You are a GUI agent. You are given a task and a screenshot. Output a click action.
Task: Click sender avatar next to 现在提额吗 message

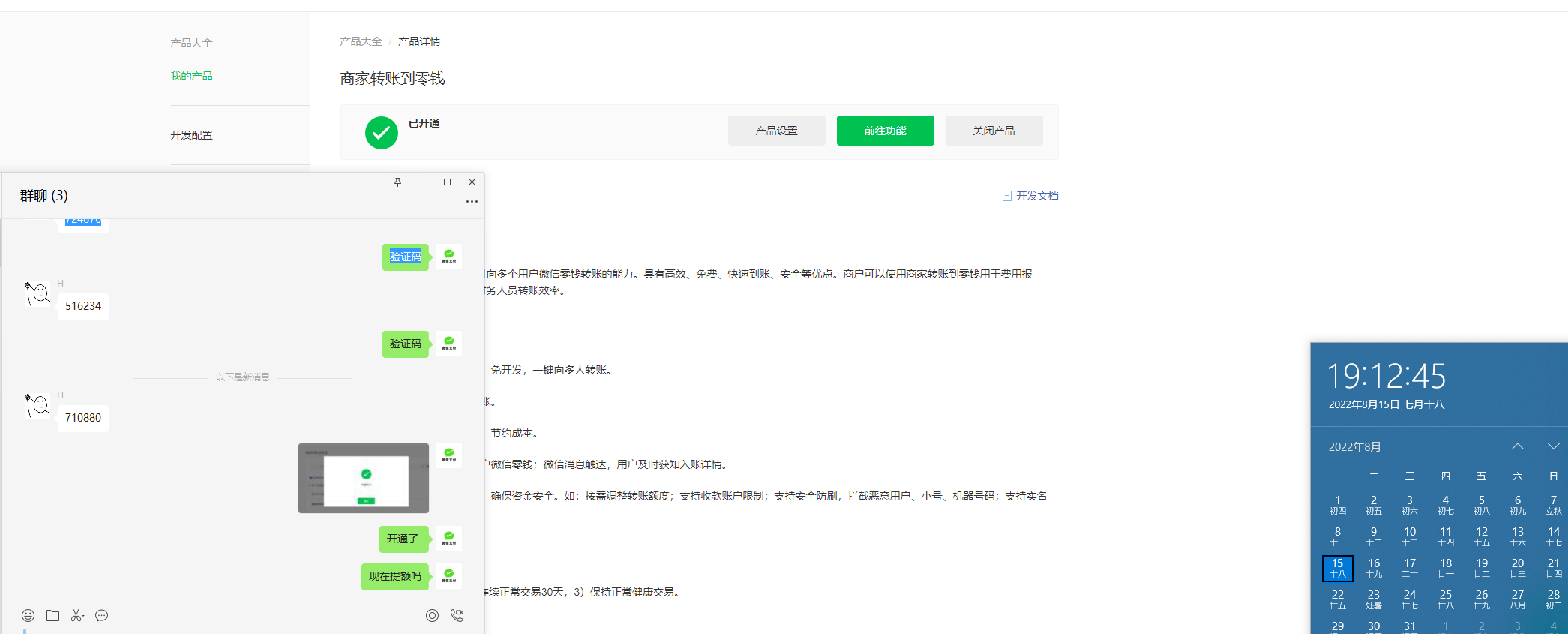click(449, 575)
